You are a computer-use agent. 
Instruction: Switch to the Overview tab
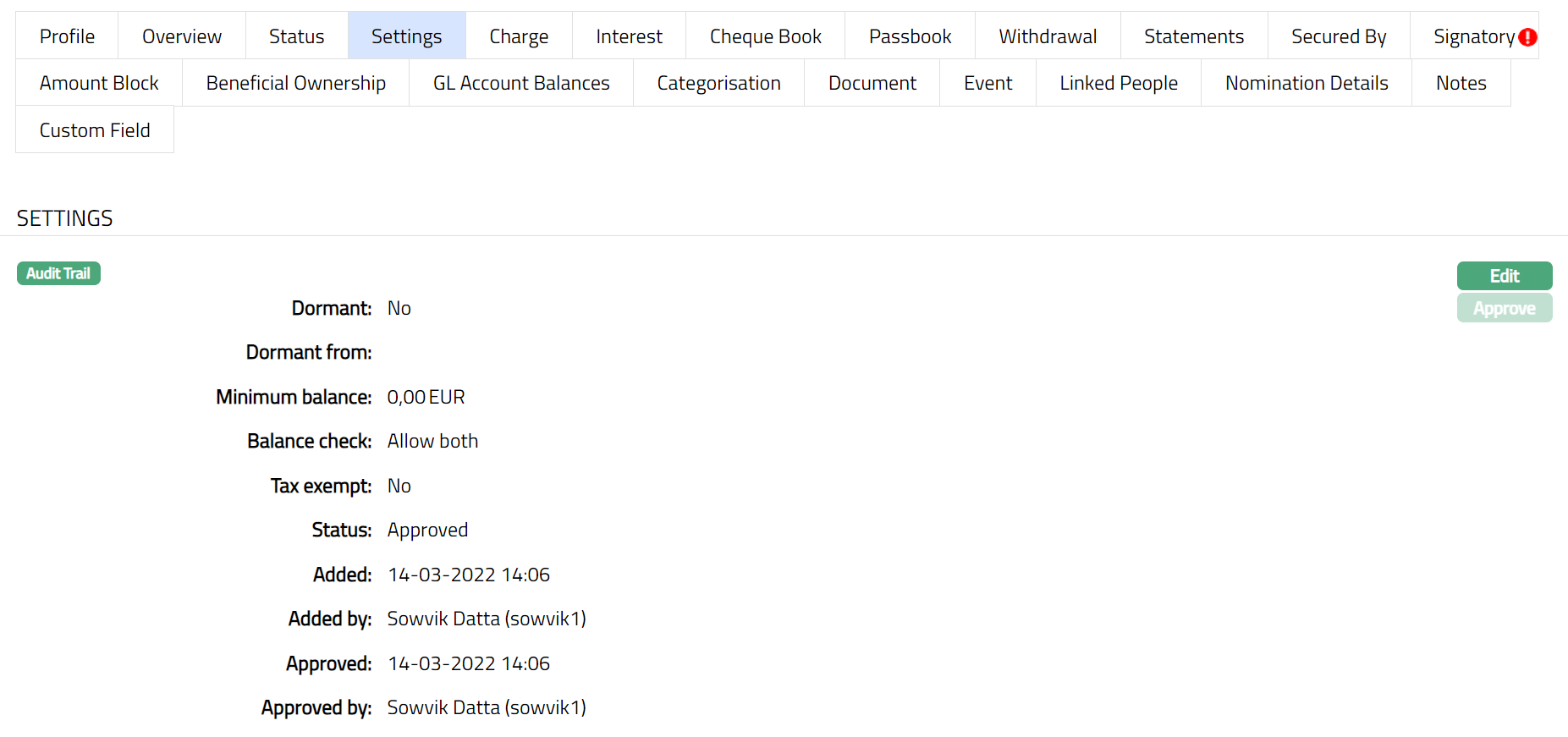click(182, 36)
